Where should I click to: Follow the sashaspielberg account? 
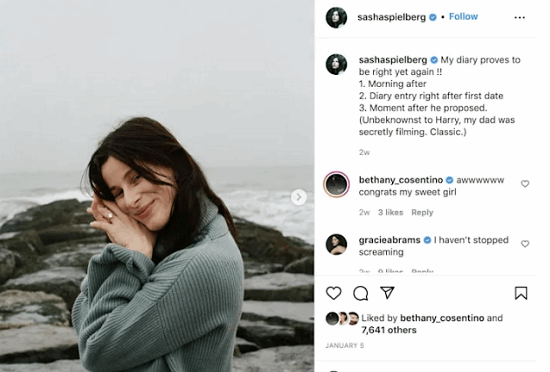[463, 16]
